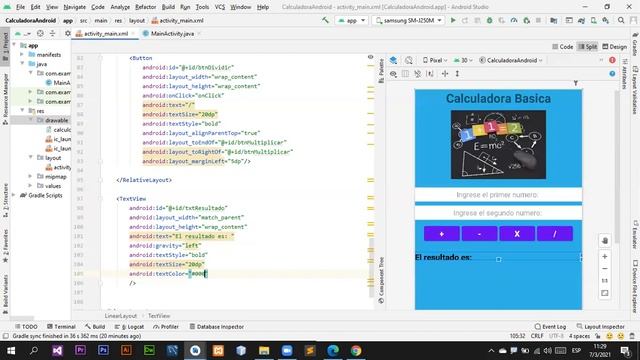Open Database Inspector tool window
The height and width of the screenshot is (360, 640).
click(217, 327)
